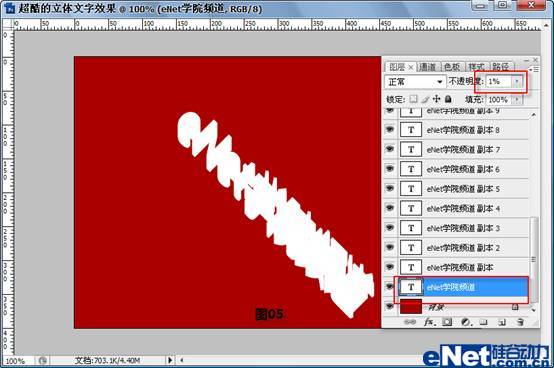Image resolution: width=554 pixels, height=368 pixels.
Task: Select layer eNet学院频道 副本 4
Action: click(x=463, y=209)
